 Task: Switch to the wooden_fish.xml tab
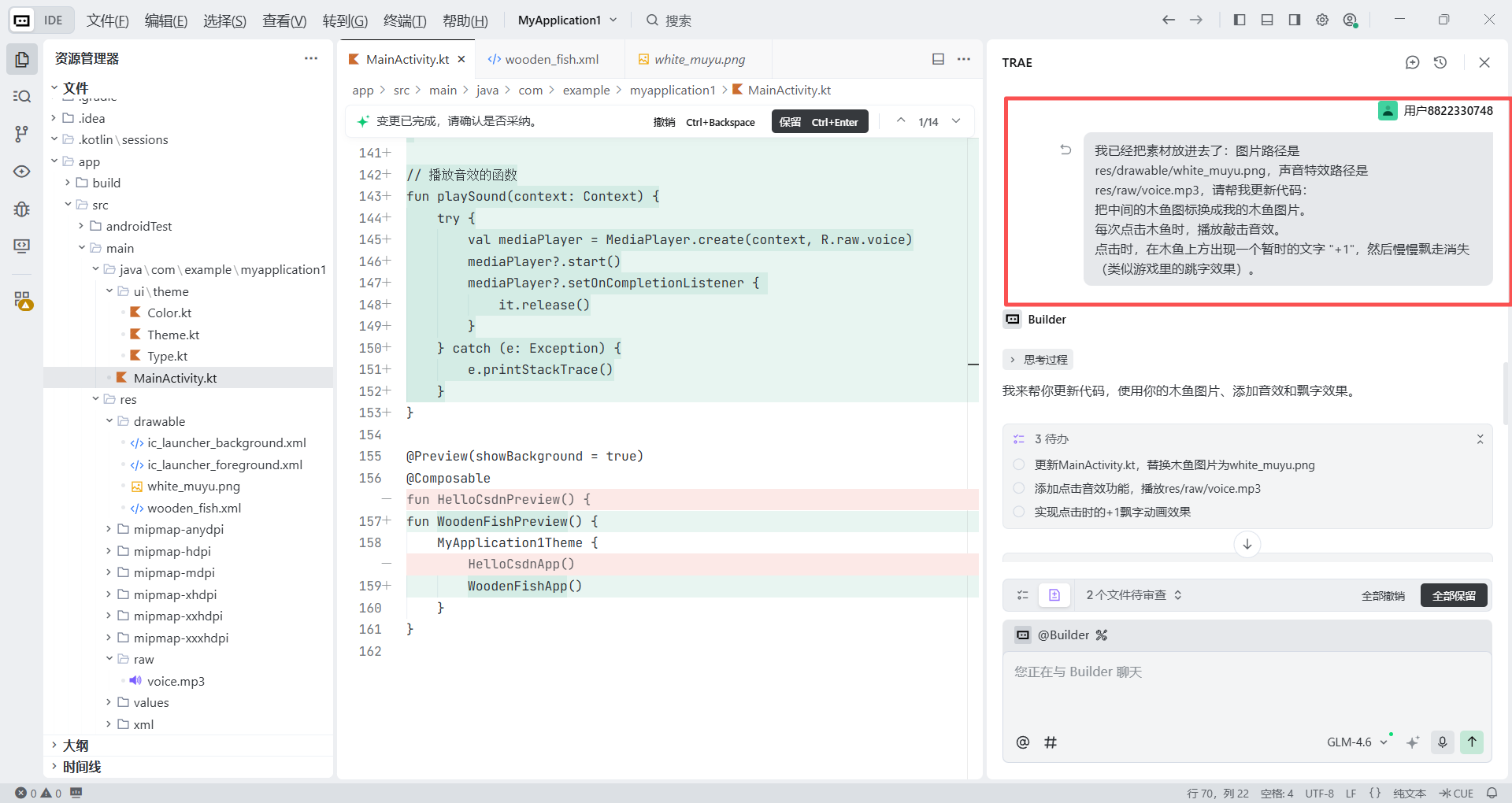[x=550, y=59]
